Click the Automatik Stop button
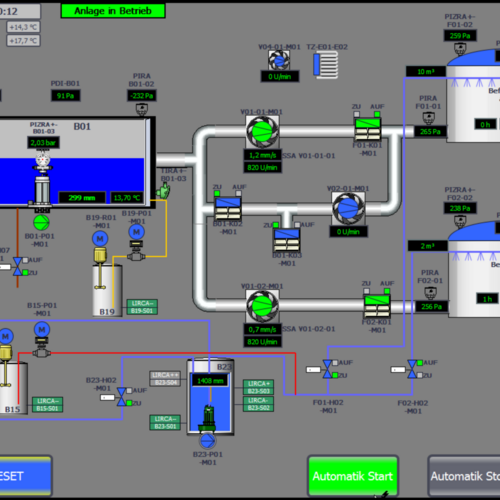The height and width of the screenshot is (500, 500). tap(464, 476)
